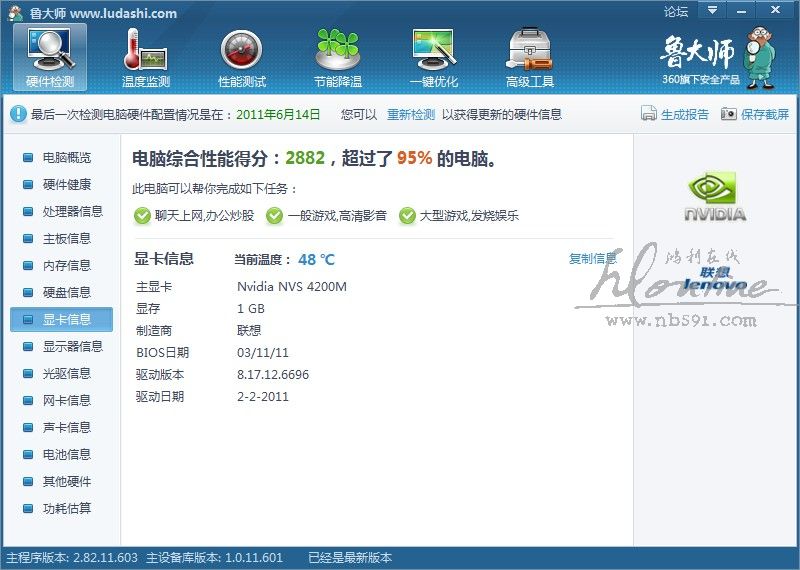800x570 pixels.
Task: Click 主设备库版本: 1.0.11.601 in status bar
Action: (214, 558)
